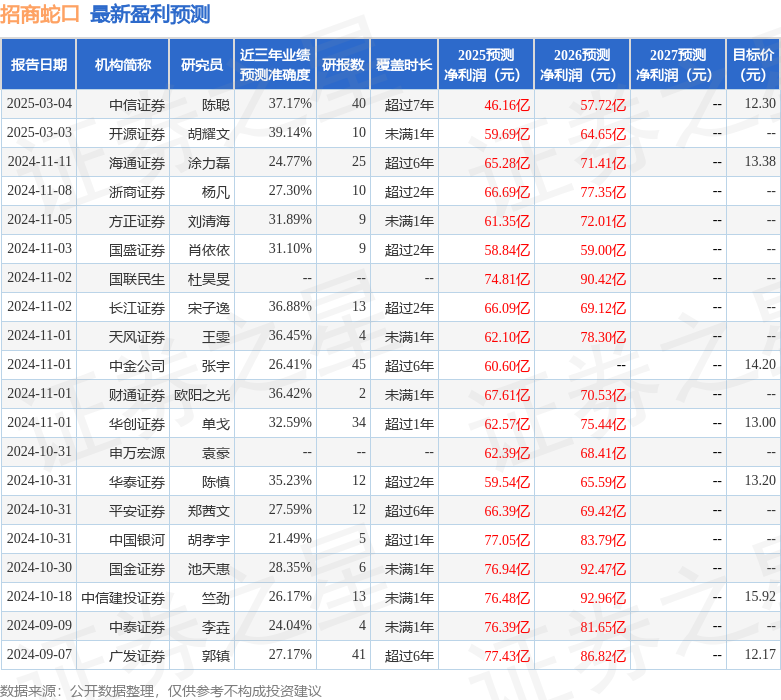The width and height of the screenshot is (781, 700).
Task: Select the 2025预测净利润 column header
Action: [x=486, y=64]
